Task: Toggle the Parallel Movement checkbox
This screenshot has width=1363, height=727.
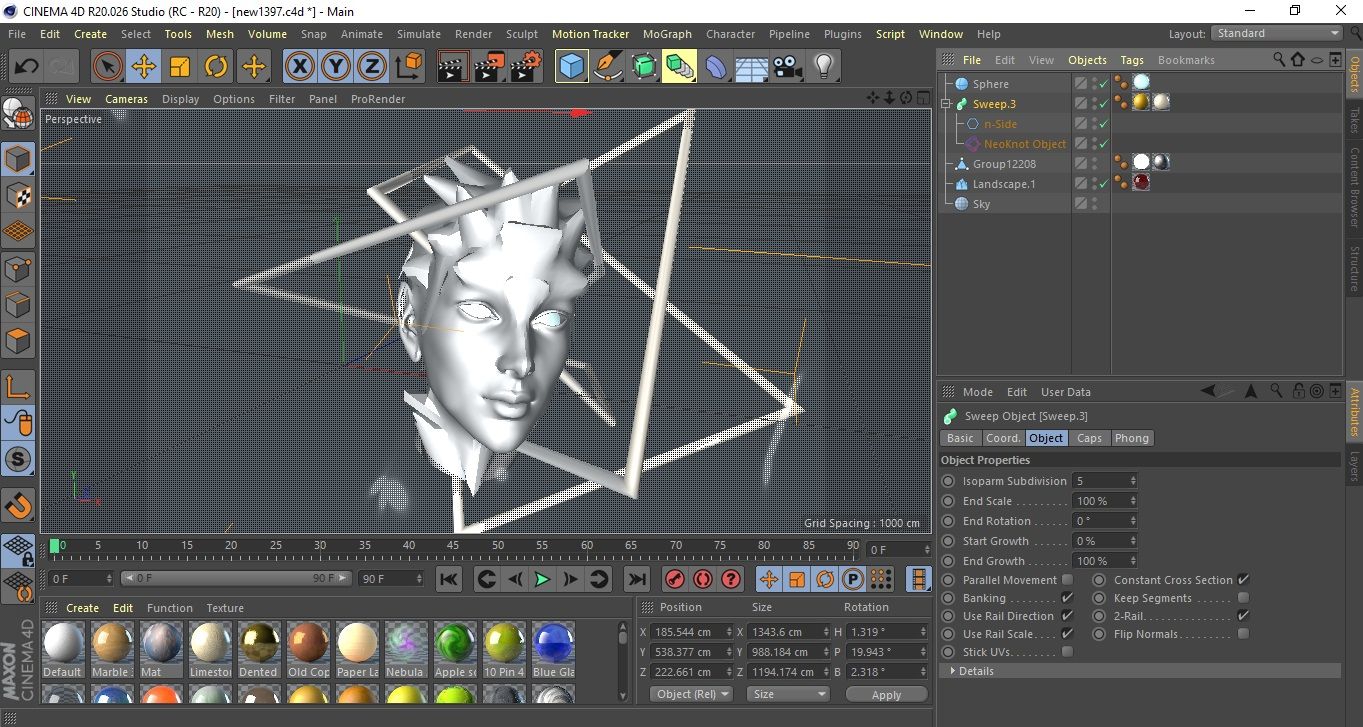Action: click(x=1067, y=580)
